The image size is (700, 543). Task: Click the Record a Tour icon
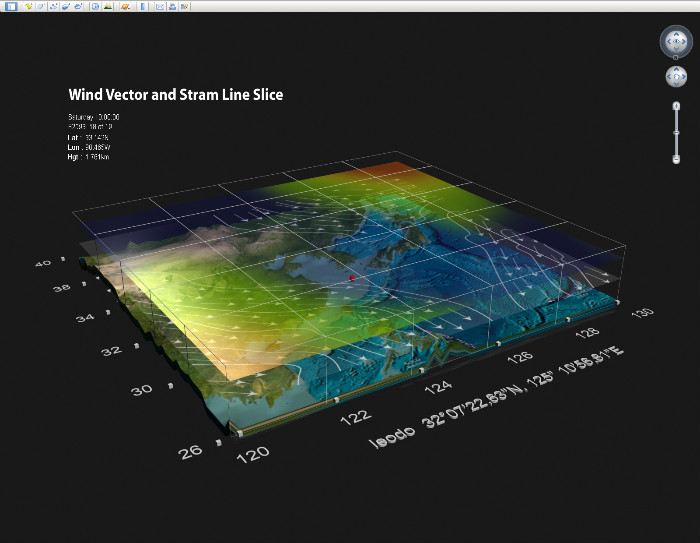point(78,6)
